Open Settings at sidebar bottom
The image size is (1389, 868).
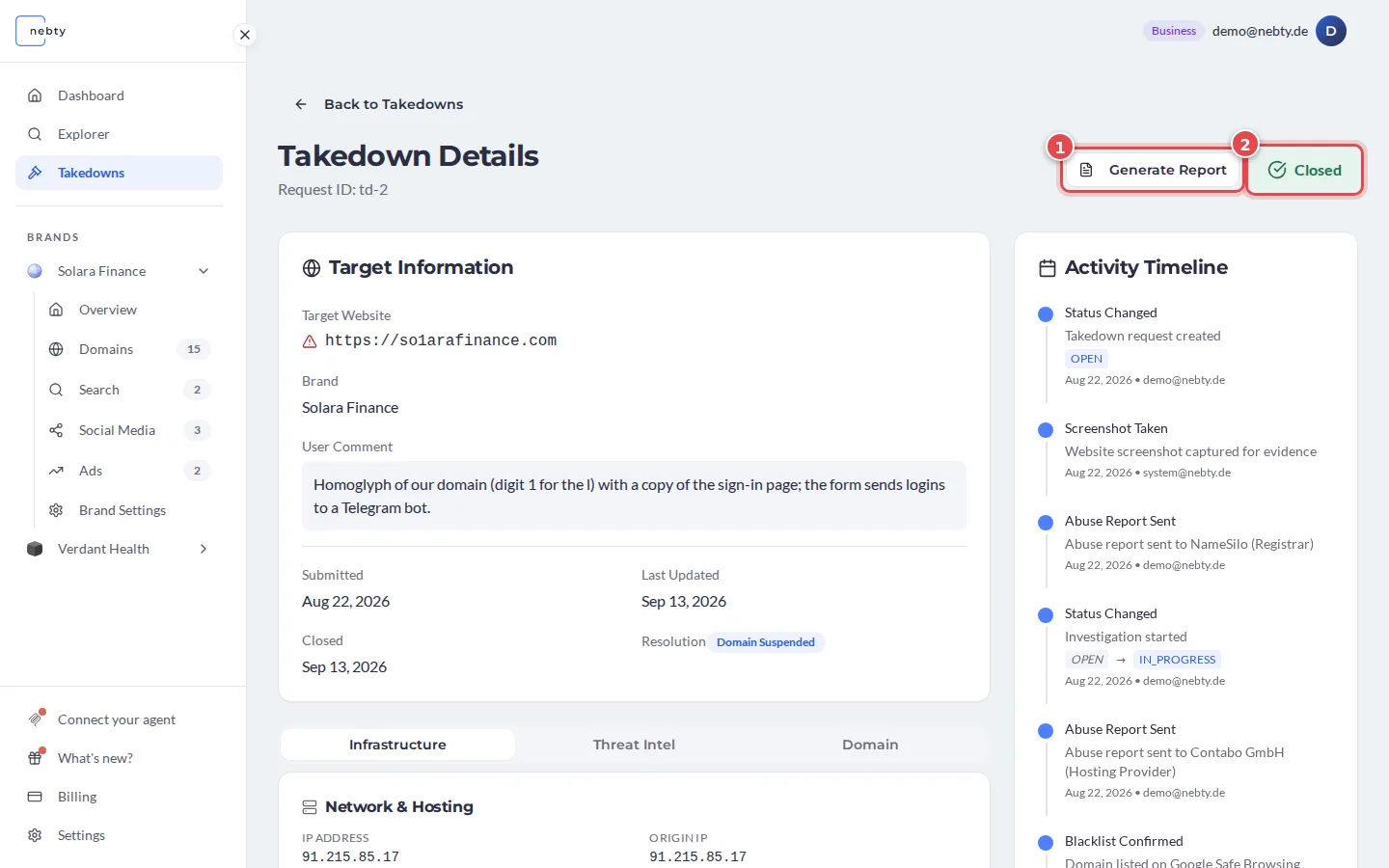(119, 835)
